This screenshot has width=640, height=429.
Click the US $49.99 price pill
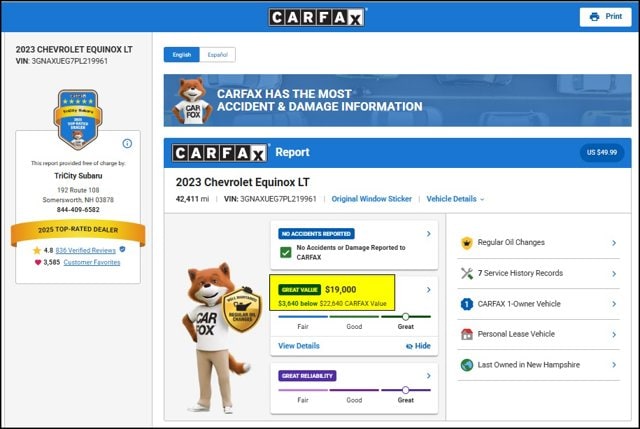pyautogui.click(x=602, y=152)
